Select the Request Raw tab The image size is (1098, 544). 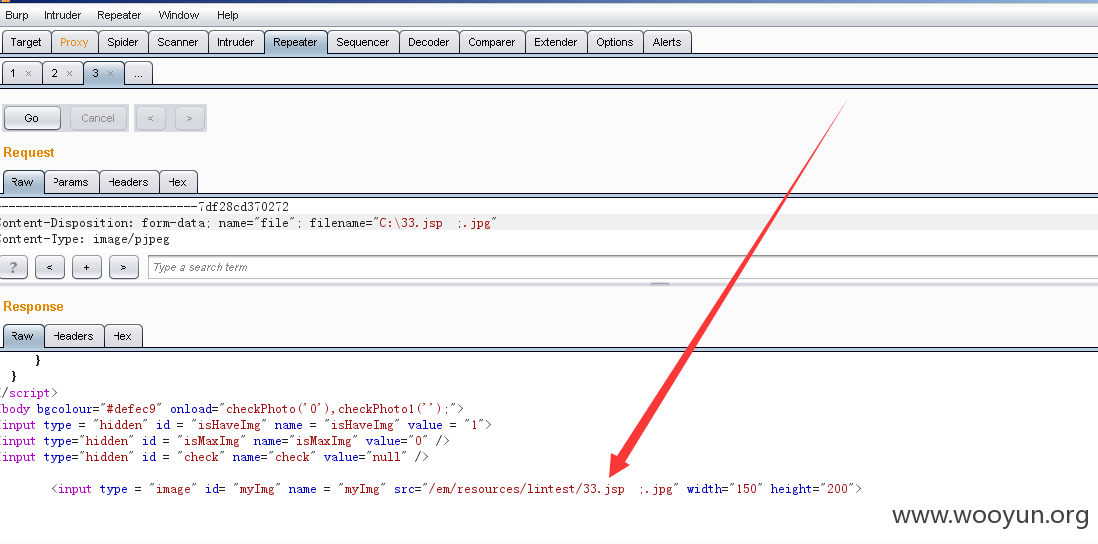(22, 182)
